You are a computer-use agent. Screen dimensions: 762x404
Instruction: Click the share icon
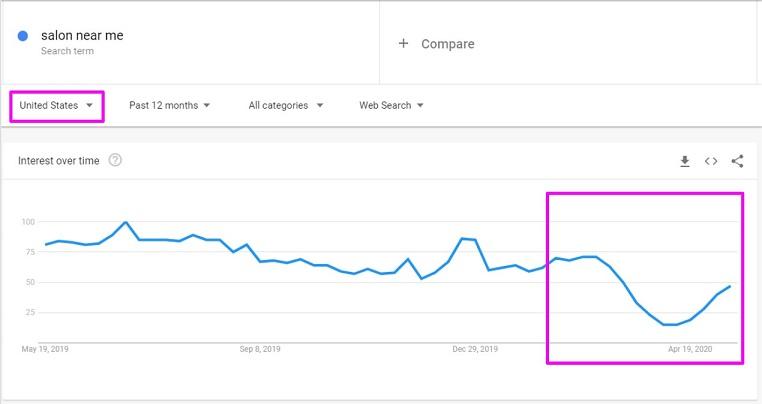coord(738,161)
